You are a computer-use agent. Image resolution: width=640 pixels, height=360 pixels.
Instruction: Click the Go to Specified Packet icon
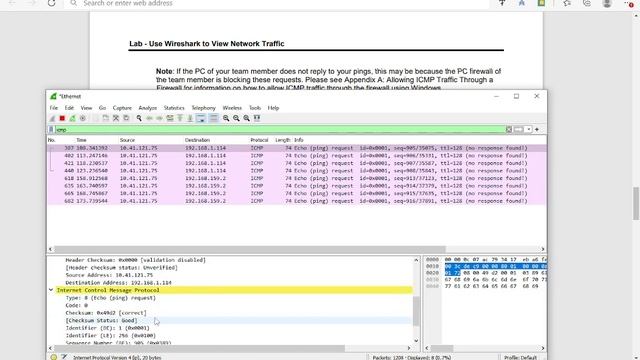[170, 118]
